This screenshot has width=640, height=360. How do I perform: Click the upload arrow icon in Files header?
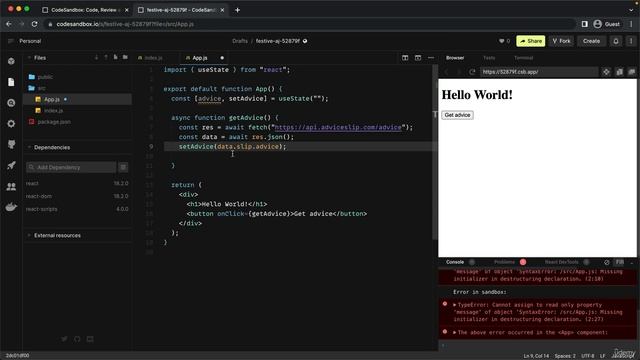tap(106, 58)
